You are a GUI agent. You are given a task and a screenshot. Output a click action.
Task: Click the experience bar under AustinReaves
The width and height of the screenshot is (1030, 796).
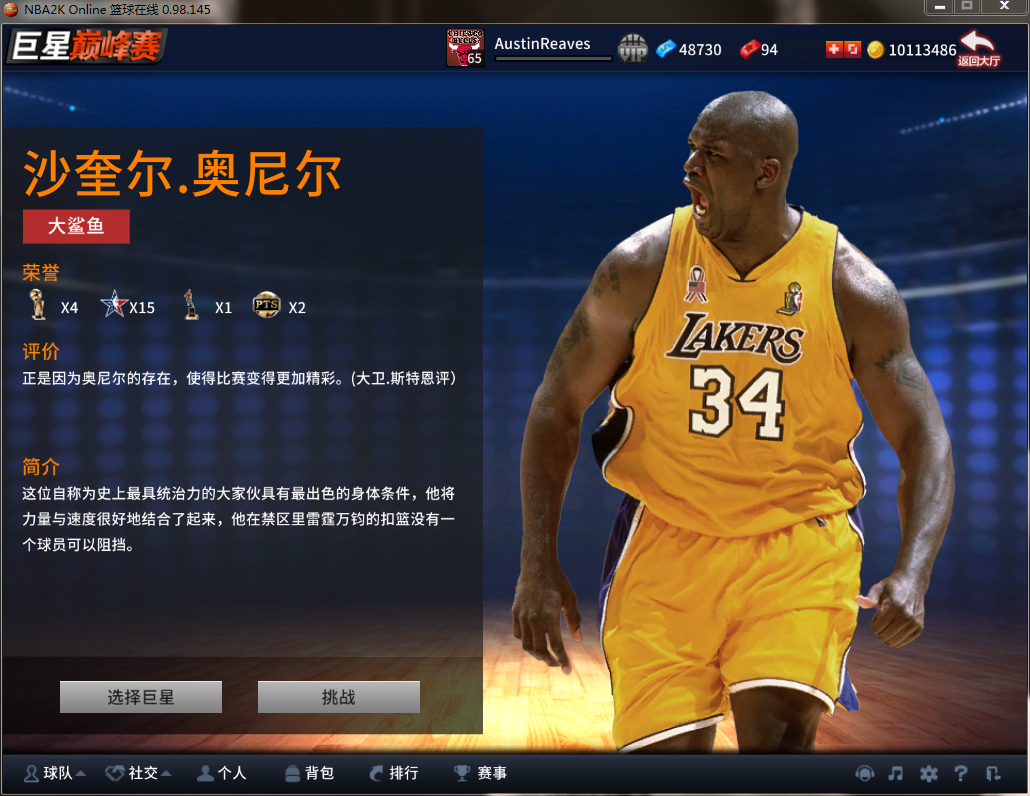pos(553,58)
